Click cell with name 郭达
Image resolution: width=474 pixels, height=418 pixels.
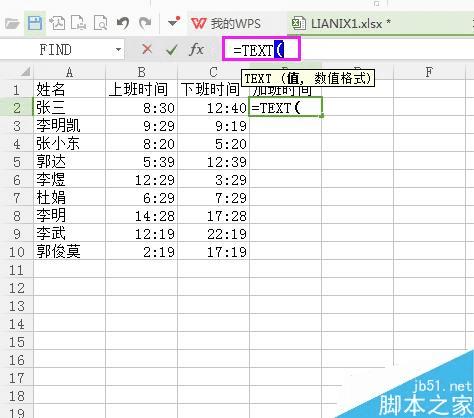(x=69, y=161)
